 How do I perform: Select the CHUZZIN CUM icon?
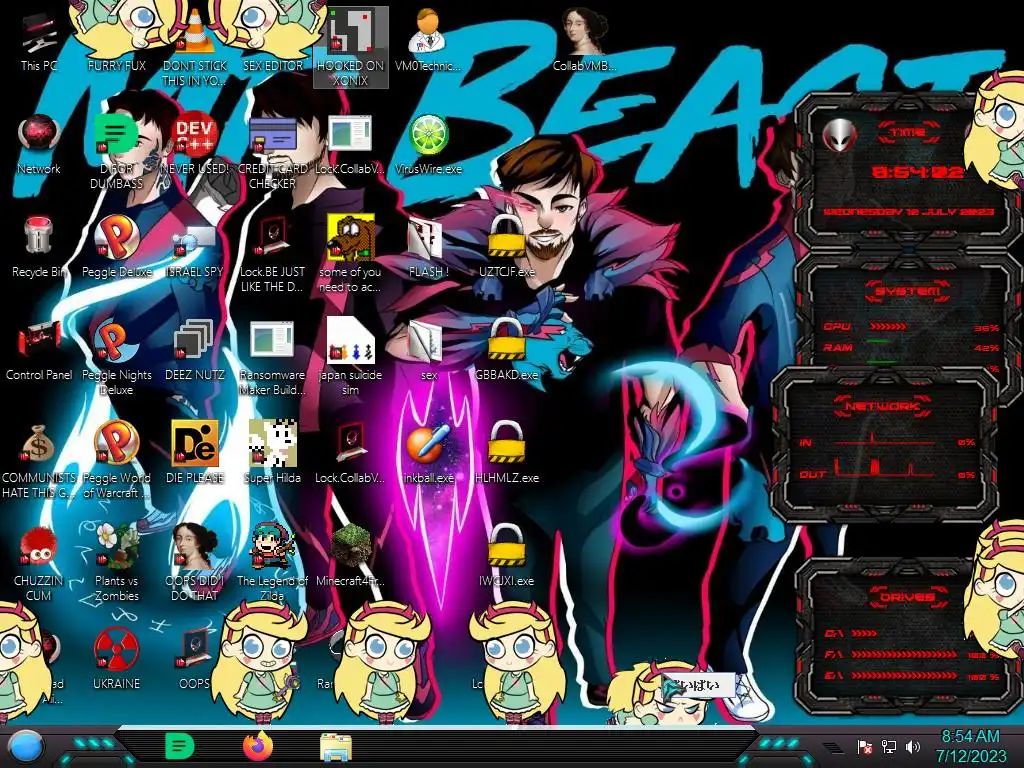[39, 563]
